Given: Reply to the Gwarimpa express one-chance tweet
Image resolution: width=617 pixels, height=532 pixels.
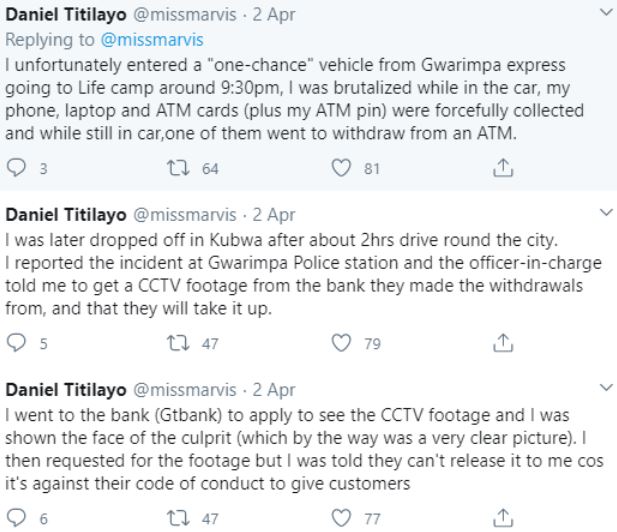Looking at the screenshot, I should tap(14, 169).
